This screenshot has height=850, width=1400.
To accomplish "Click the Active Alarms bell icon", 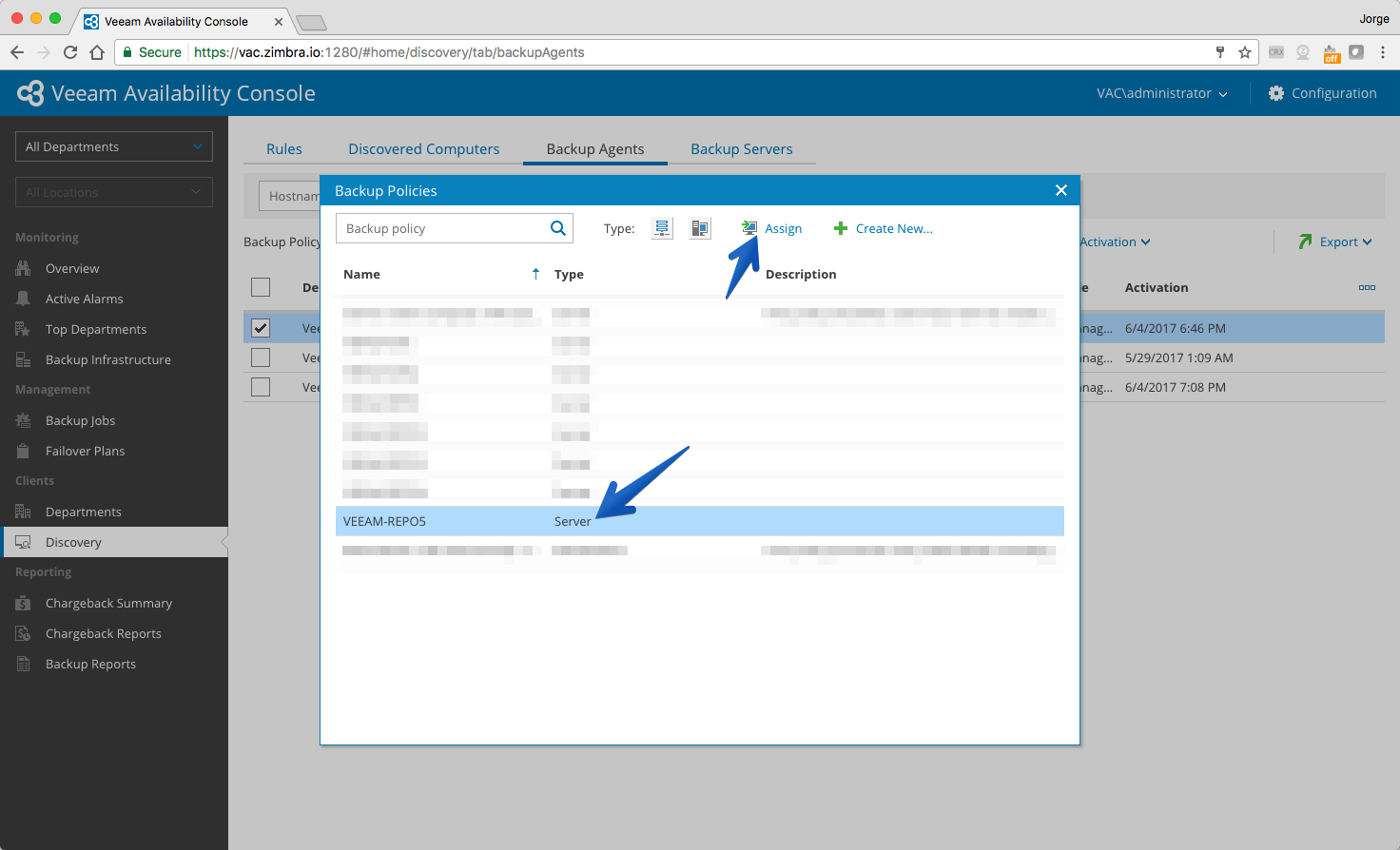I will pyautogui.click(x=24, y=299).
